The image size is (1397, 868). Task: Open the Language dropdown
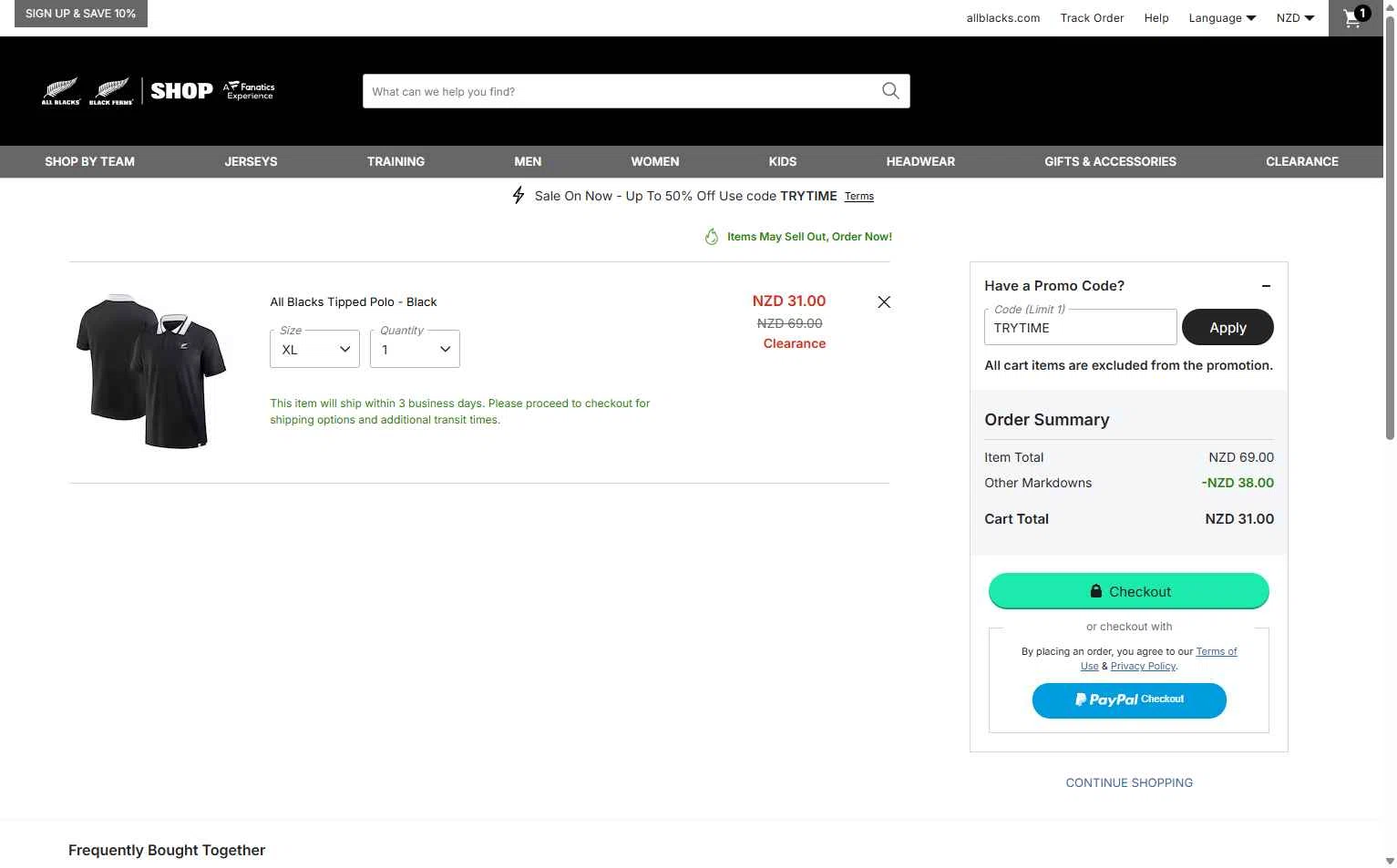(x=1222, y=17)
